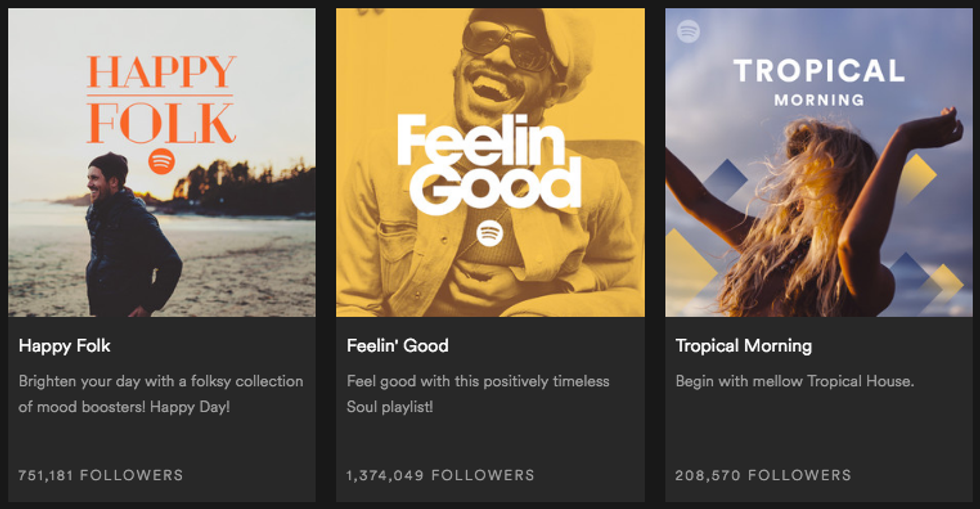The width and height of the screenshot is (980, 509).
Task: Click the Spotify logo on Tropical Morning cover
Action: pyautogui.click(x=688, y=31)
